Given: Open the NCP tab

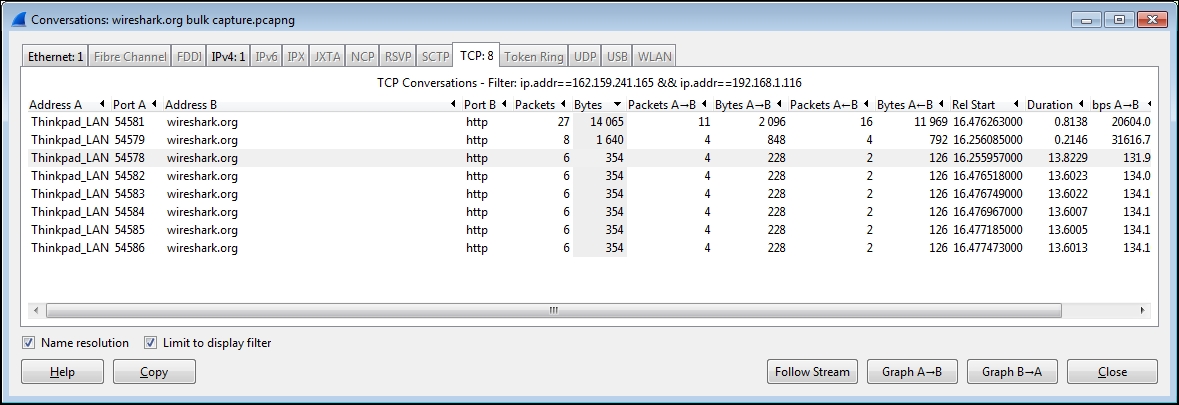Looking at the screenshot, I should tap(362, 56).
